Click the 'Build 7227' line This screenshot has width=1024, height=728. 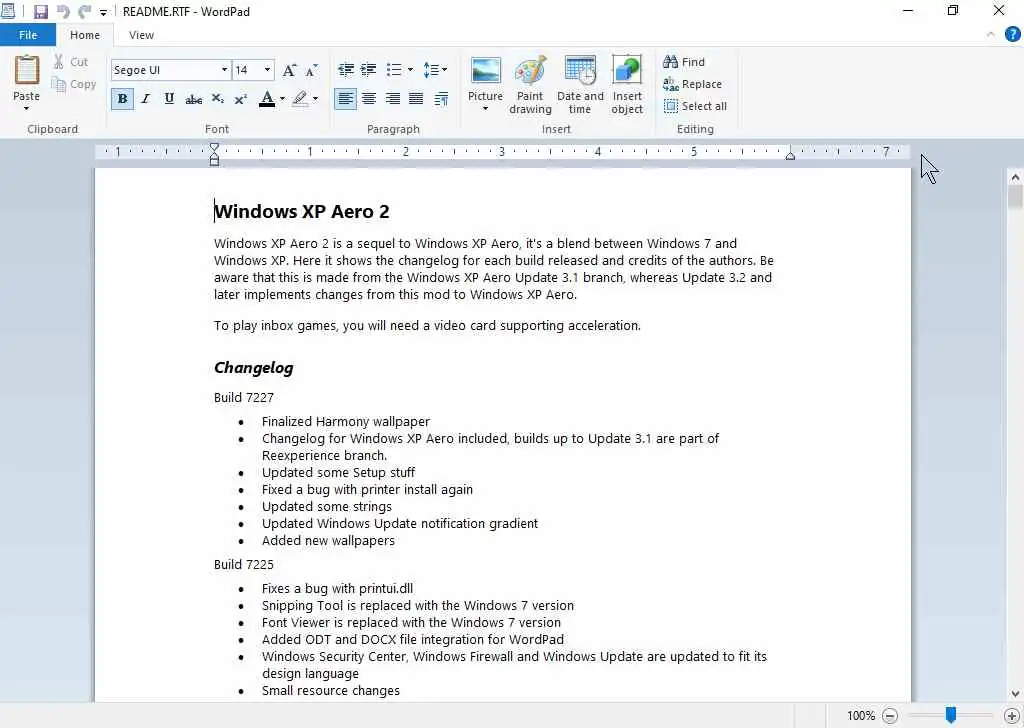pos(244,398)
